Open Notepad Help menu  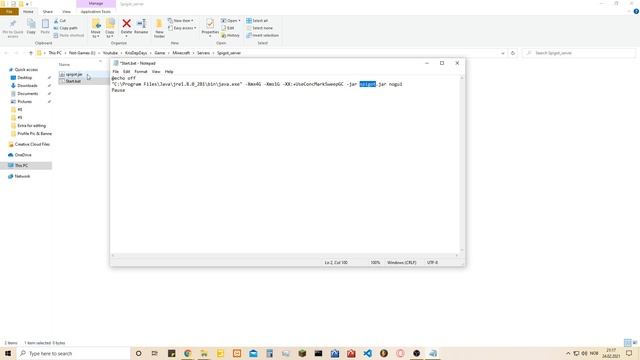tap(169, 71)
